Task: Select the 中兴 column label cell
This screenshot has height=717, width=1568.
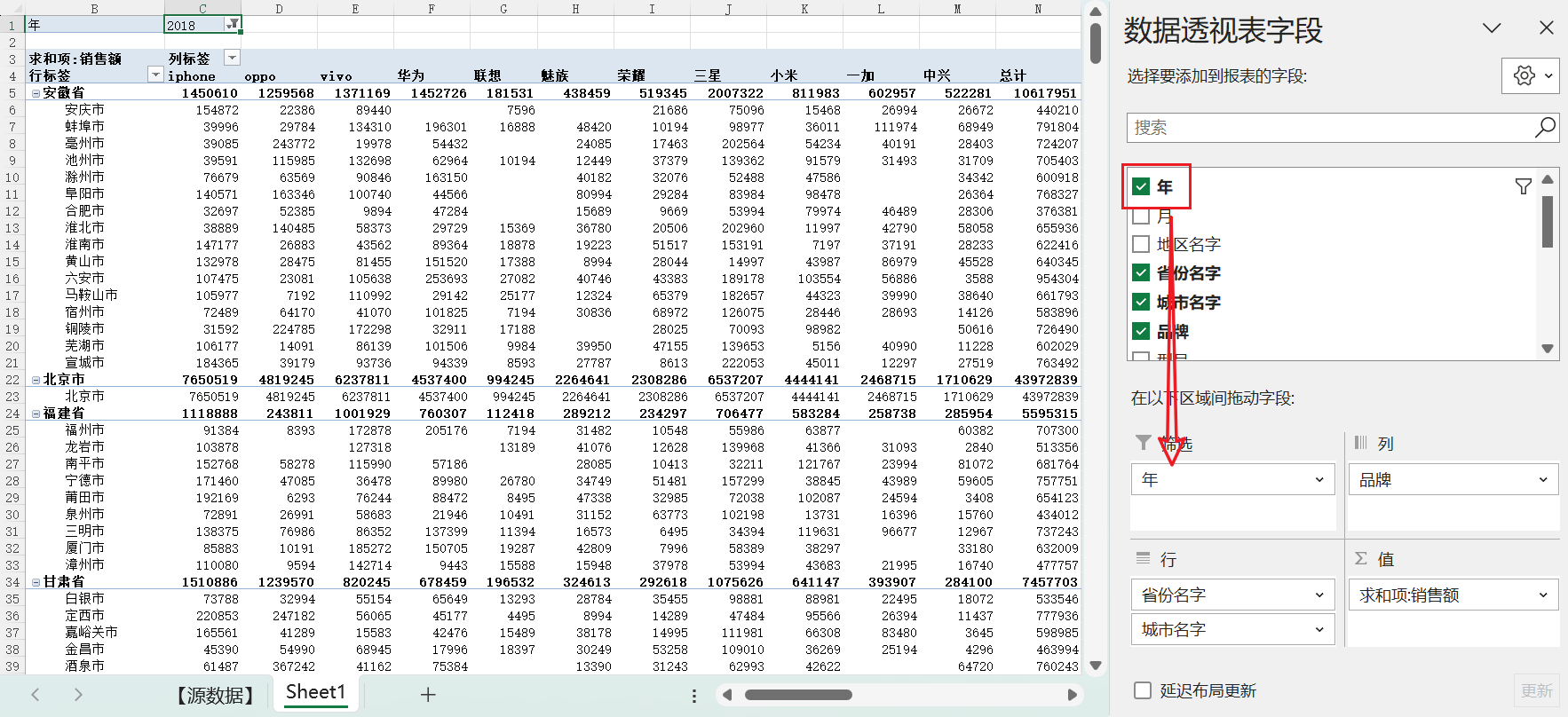Action: 958,76
